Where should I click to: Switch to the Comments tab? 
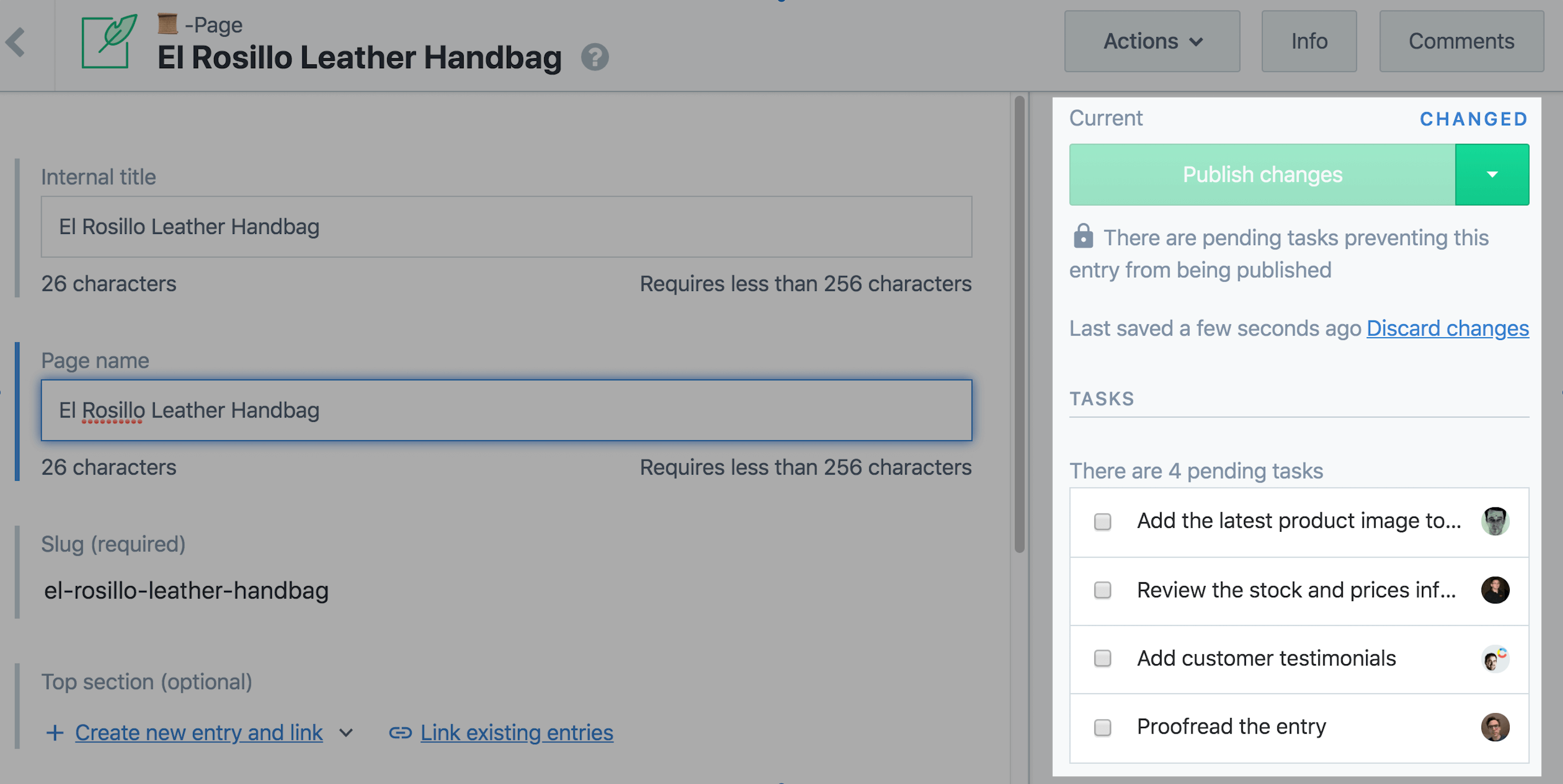(1461, 41)
